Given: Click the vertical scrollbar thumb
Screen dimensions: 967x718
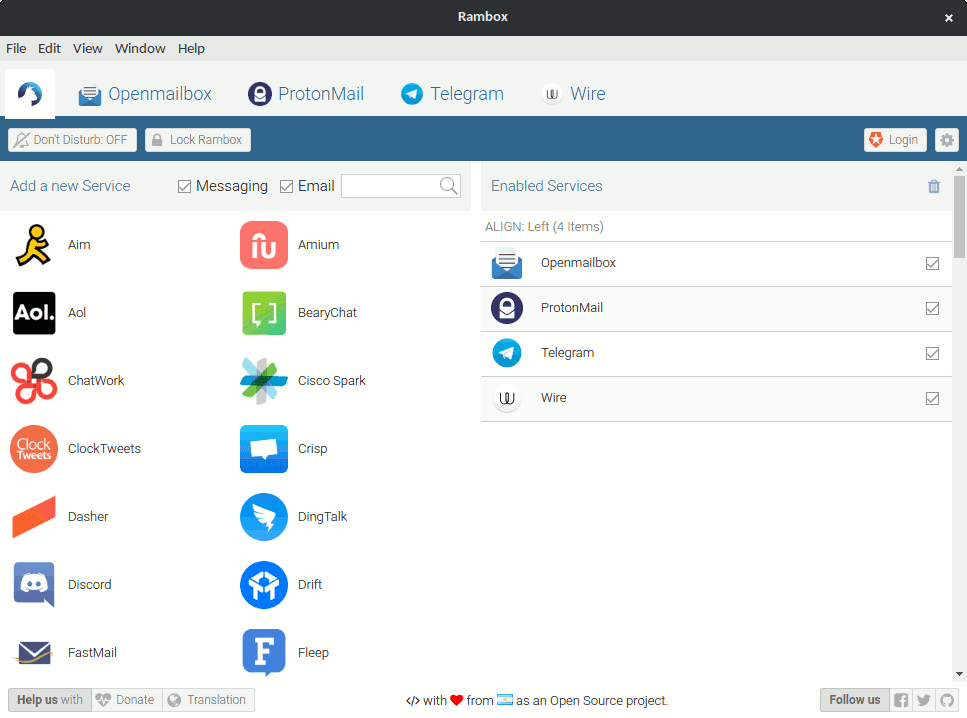Looking at the screenshot, I should [959, 217].
